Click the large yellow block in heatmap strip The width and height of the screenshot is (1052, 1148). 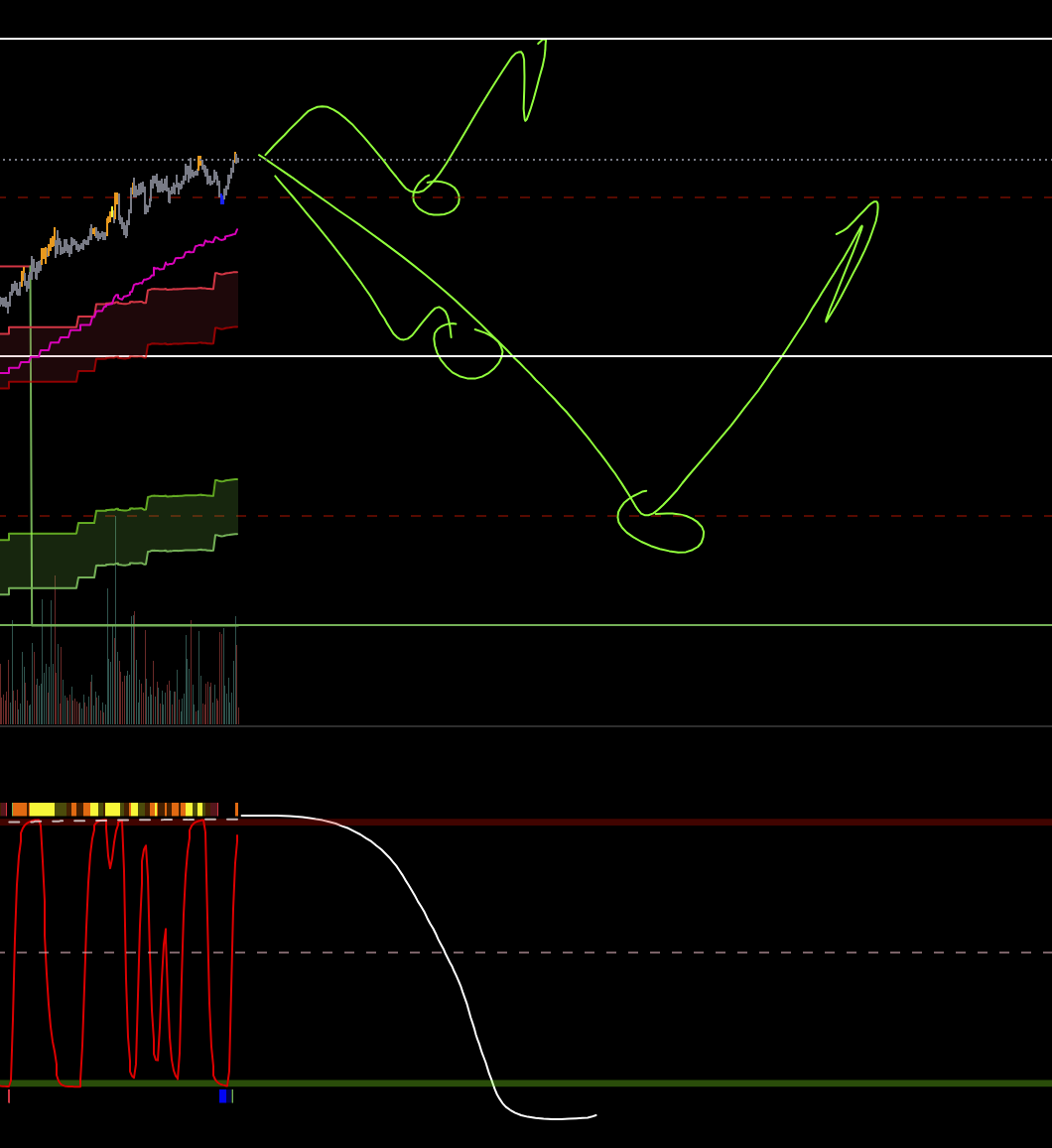[x=42, y=810]
